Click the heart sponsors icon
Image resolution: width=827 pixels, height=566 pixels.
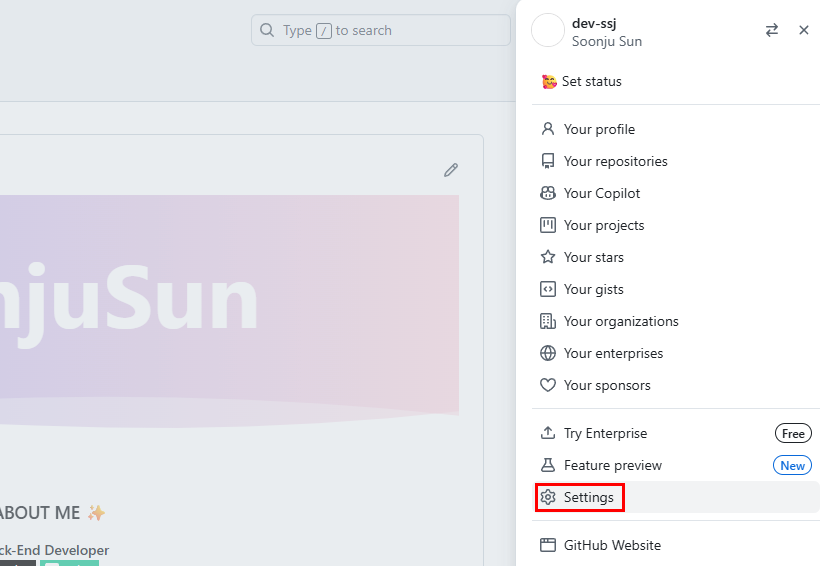(548, 386)
